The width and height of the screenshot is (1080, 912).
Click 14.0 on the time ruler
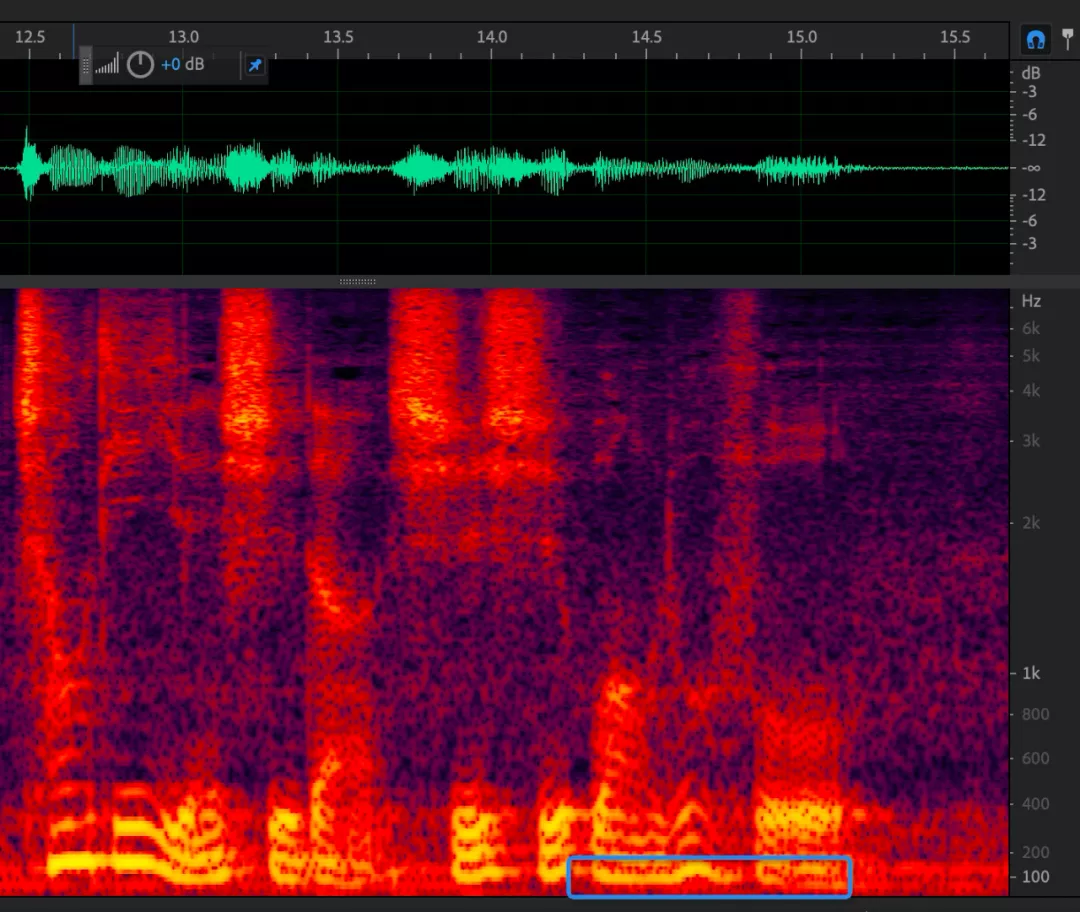pyautogui.click(x=492, y=37)
